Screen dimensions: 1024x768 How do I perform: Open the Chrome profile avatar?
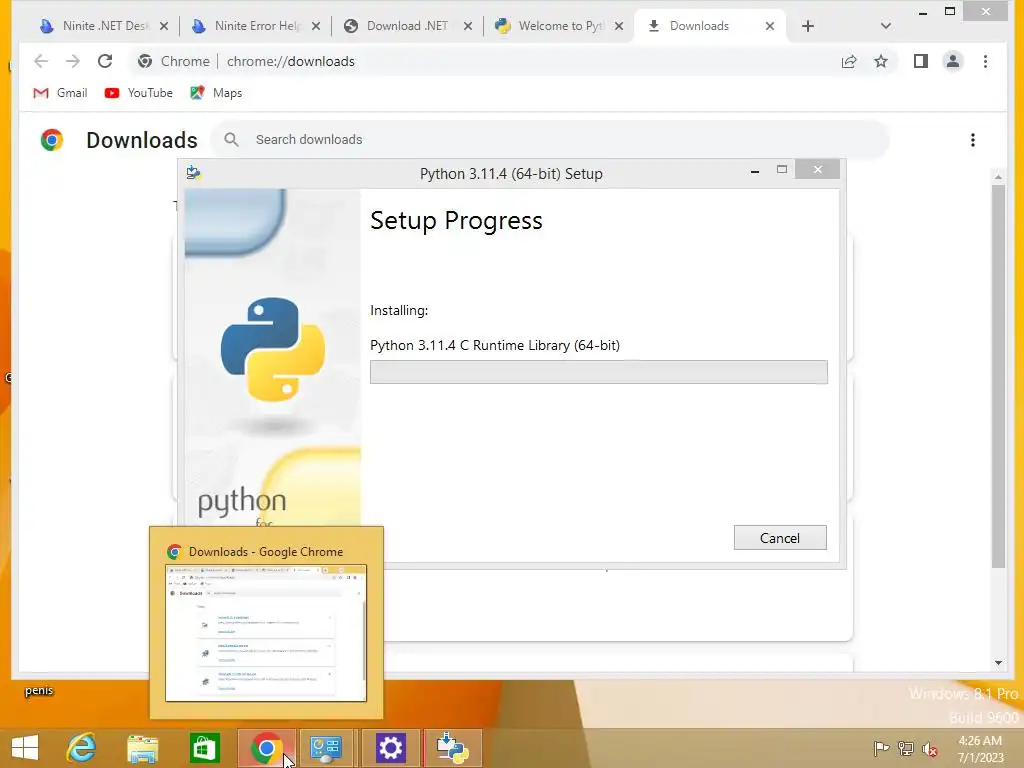pyautogui.click(x=953, y=61)
